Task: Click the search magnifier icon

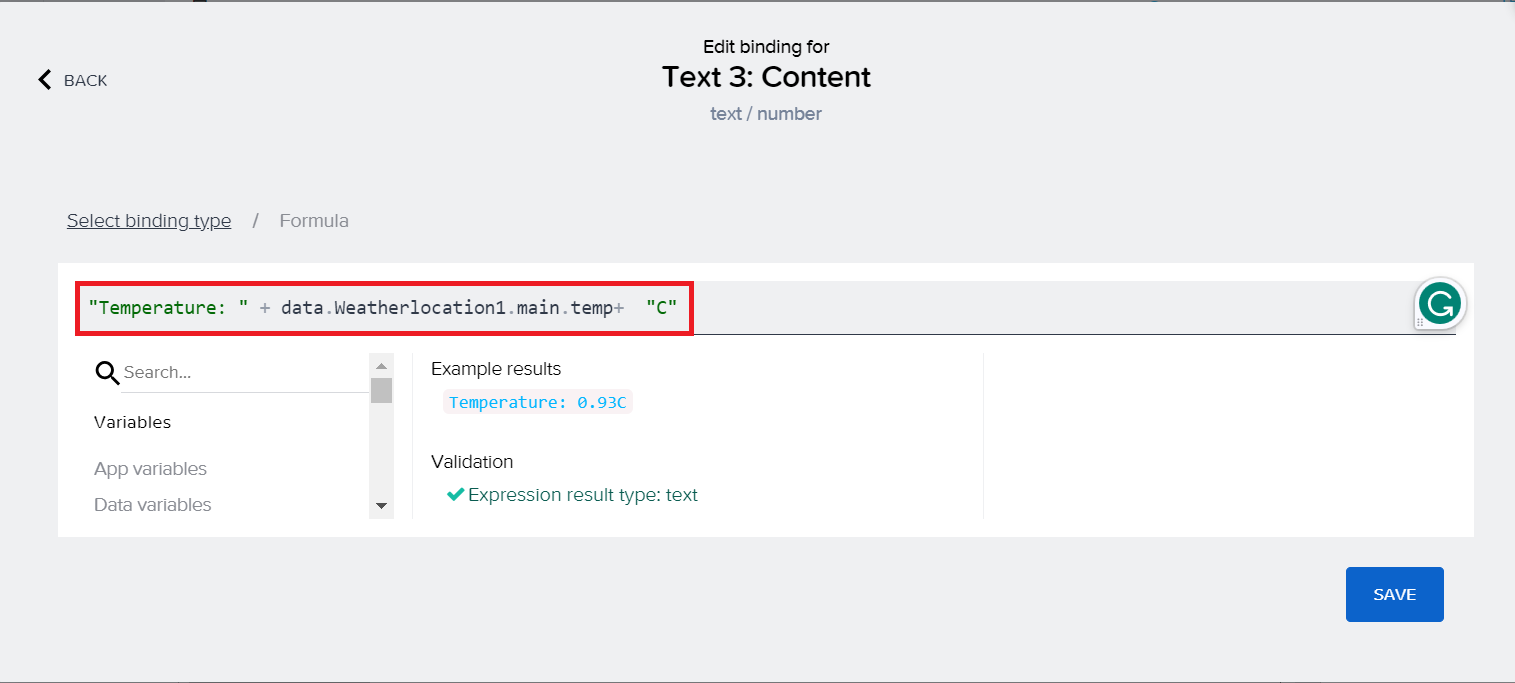Action: [x=107, y=373]
